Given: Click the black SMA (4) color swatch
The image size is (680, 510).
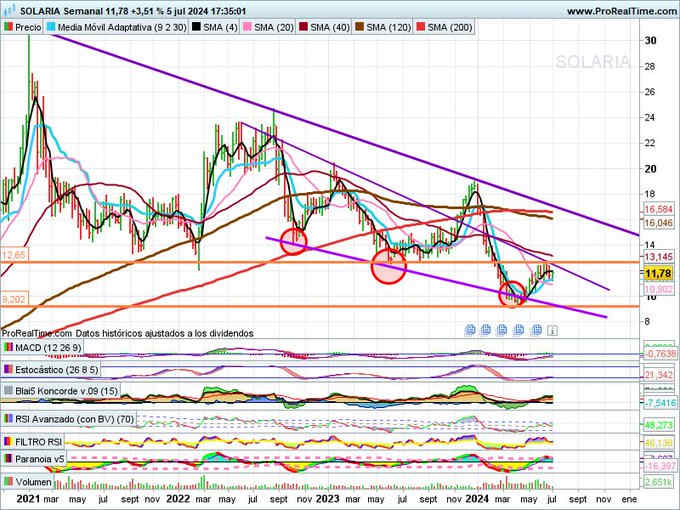Looking at the screenshot, I should click(x=196, y=27).
